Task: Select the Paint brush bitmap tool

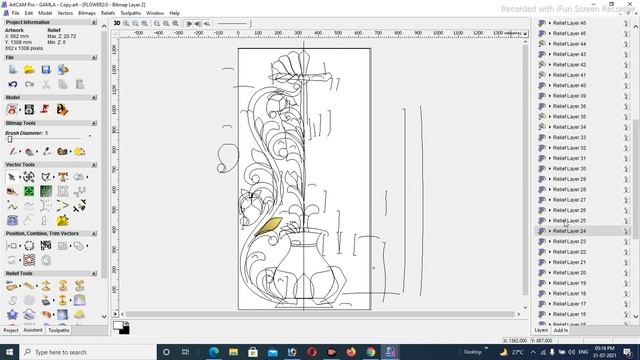Action: (x=13, y=151)
